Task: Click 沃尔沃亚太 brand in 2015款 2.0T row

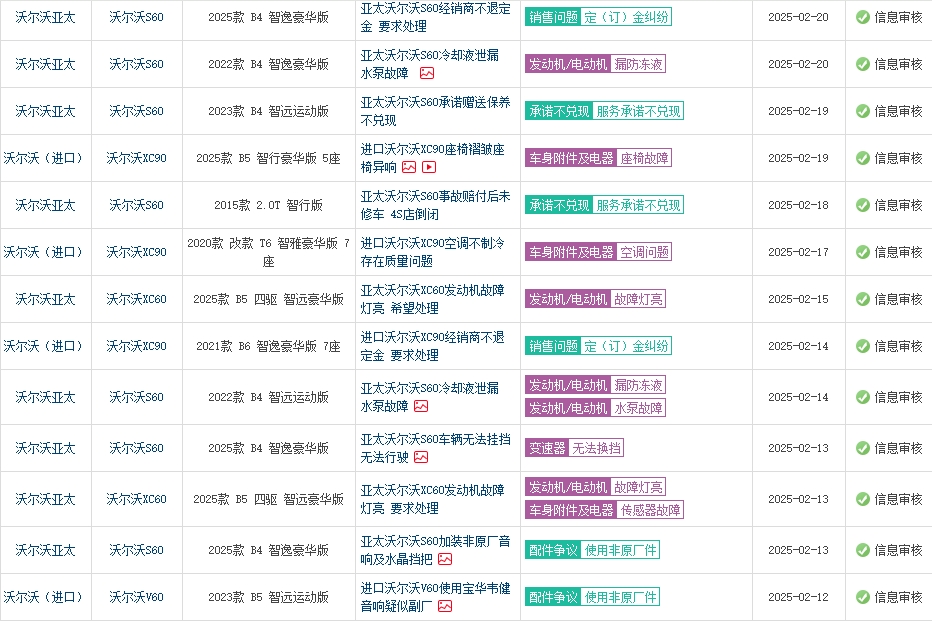Action: 45,205
